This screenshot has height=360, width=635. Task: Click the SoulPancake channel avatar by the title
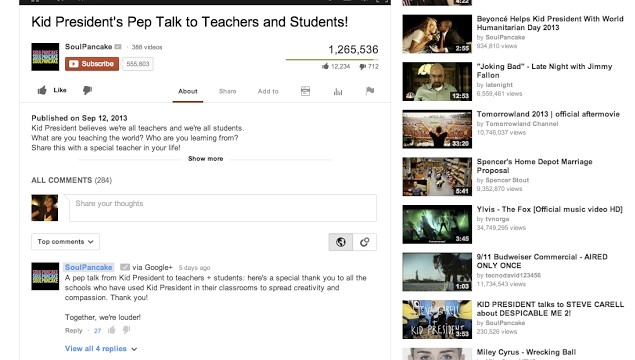[x=45, y=57]
